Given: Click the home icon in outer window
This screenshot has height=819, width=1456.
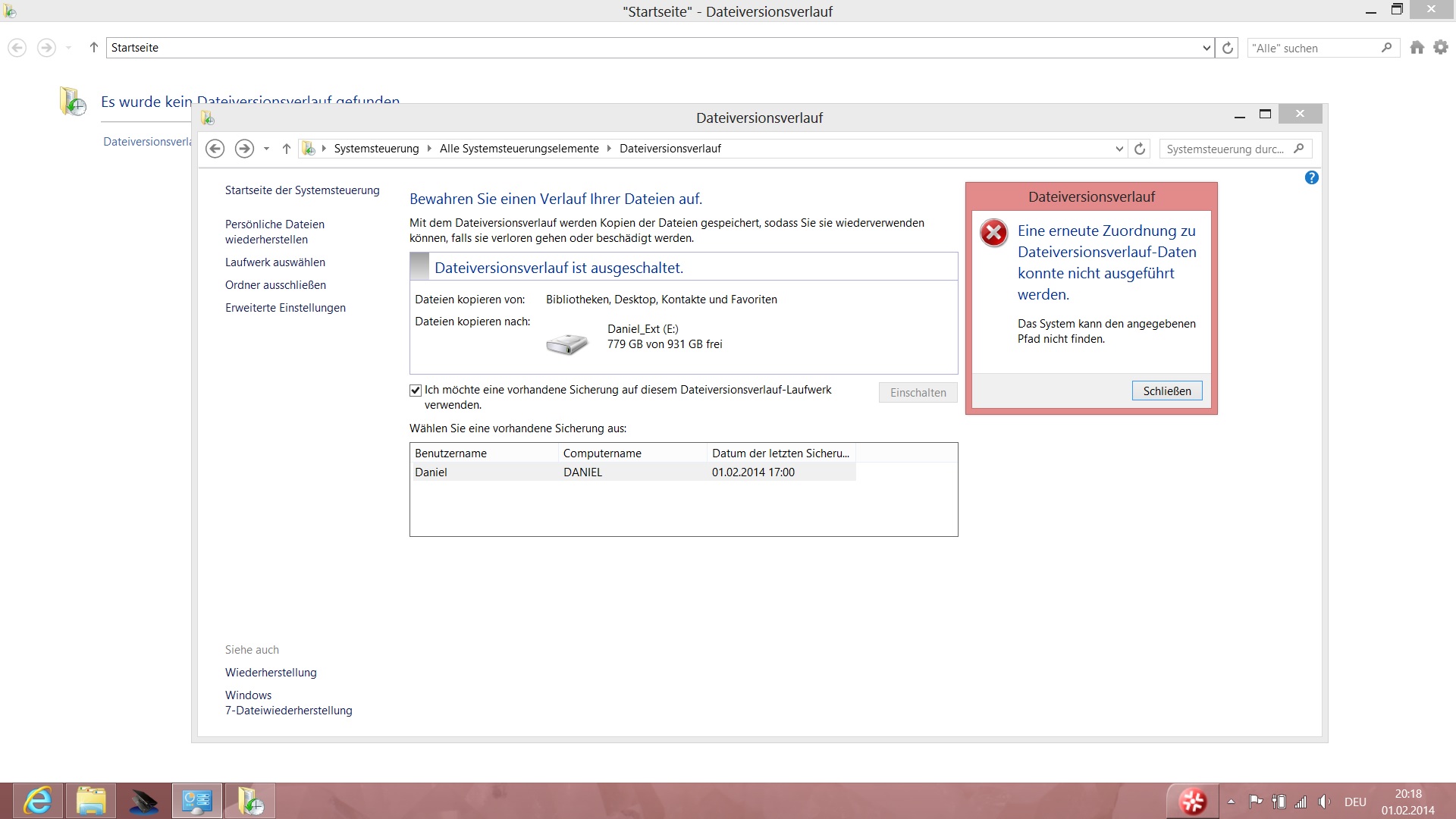Looking at the screenshot, I should pos(1417,48).
